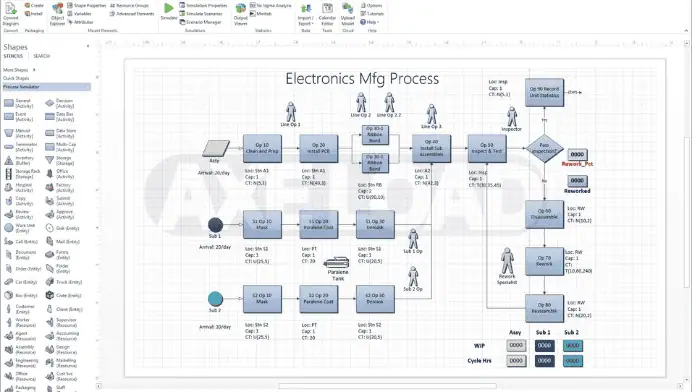Select the Op 70 Rework activity box
The width and height of the screenshot is (692, 392).
tap(544, 261)
